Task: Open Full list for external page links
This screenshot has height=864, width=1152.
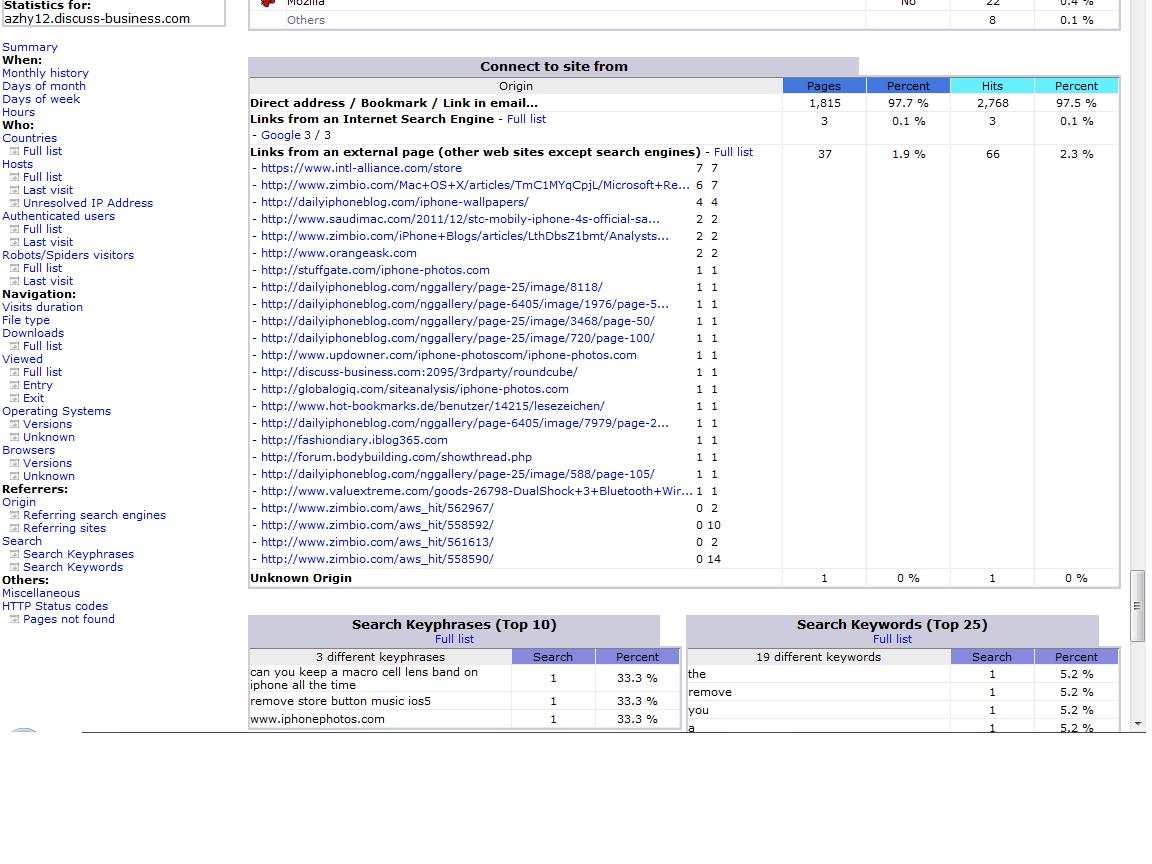Action: (733, 152)
